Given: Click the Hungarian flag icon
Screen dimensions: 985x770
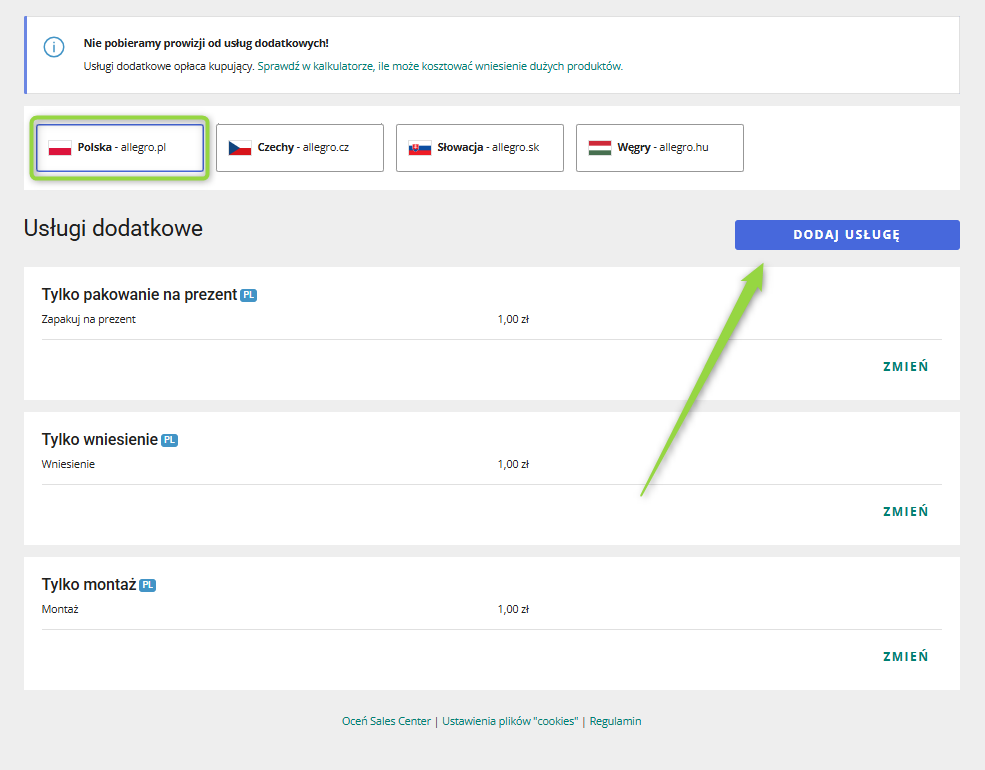Looking at the screenshot, I should [x=600, y=148].
